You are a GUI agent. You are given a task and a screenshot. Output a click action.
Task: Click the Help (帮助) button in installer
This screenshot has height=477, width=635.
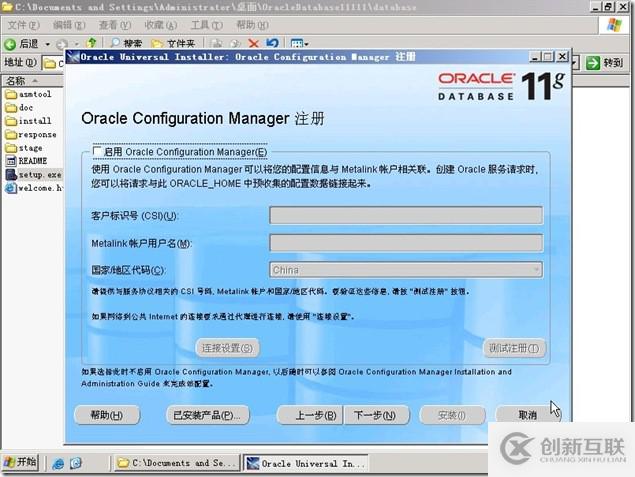pyautogui.click(x=107, y=415)
